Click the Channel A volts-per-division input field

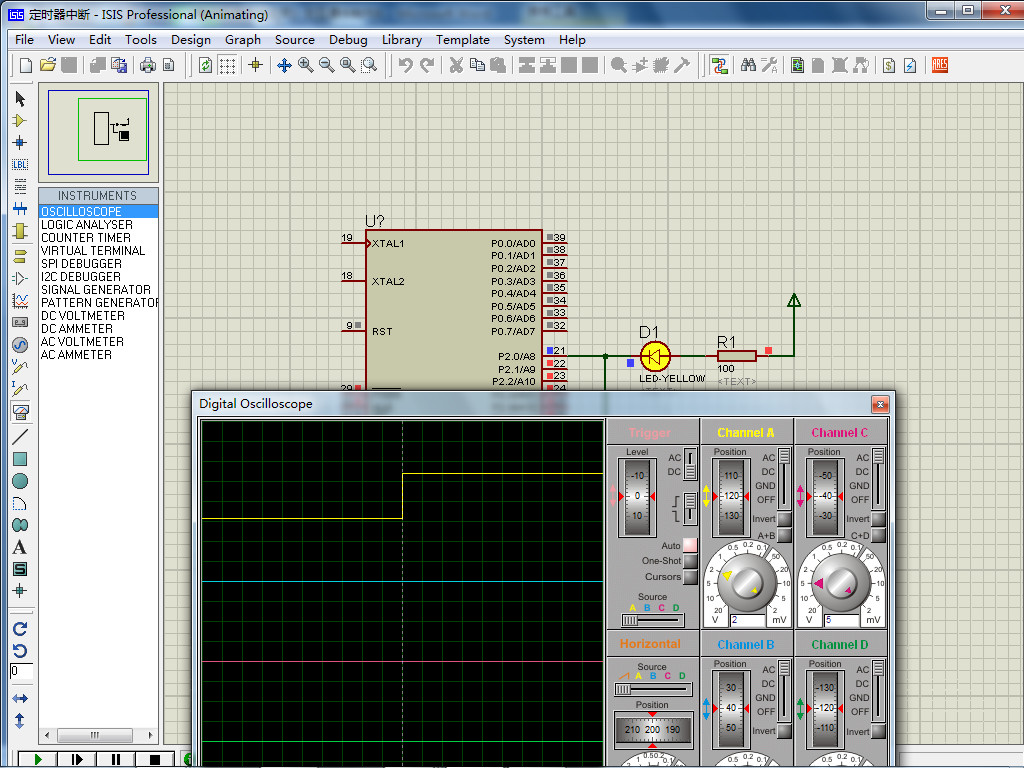pos(747,620)
